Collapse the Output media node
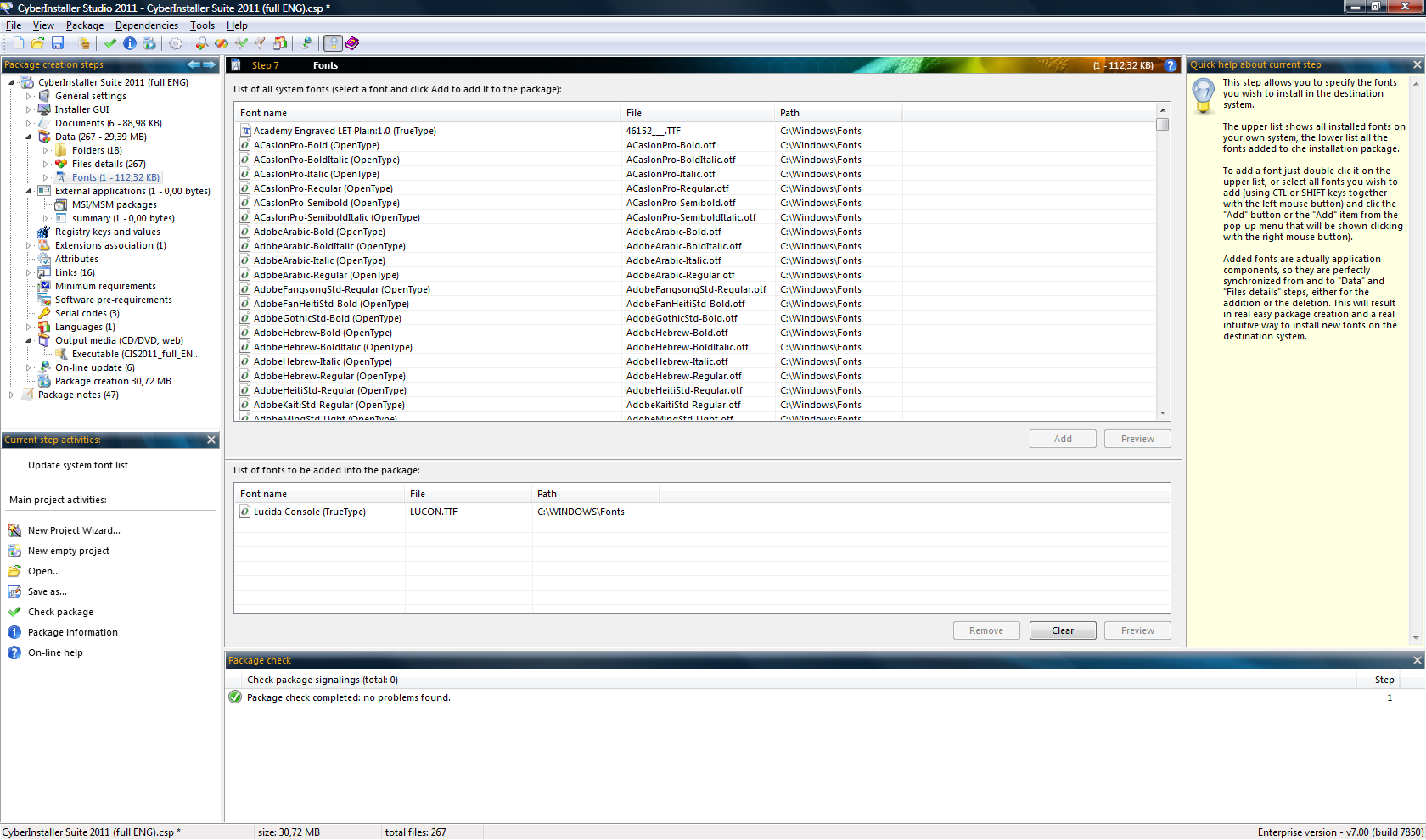Image resolution: width=1426 pixels, height=840 pixels. 29,340
